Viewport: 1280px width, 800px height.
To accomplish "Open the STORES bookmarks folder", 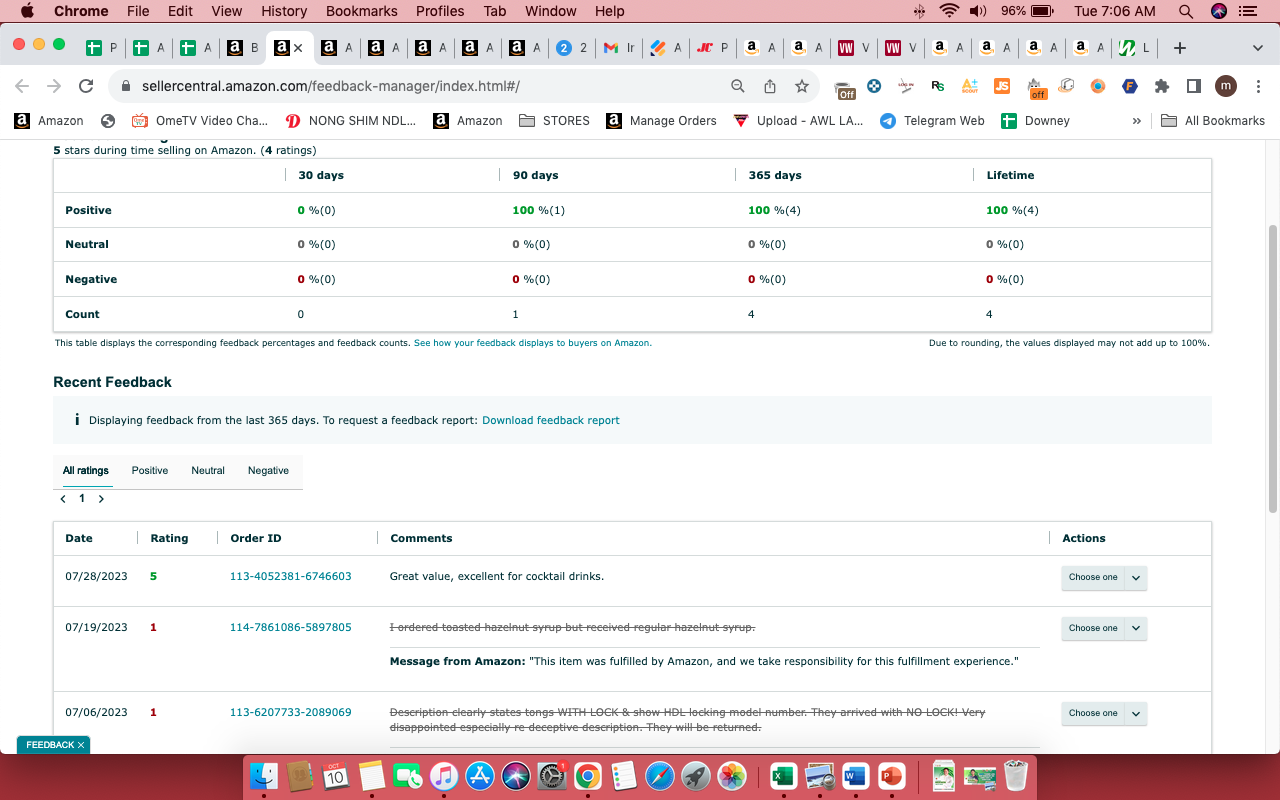I will tap(555, 121).
